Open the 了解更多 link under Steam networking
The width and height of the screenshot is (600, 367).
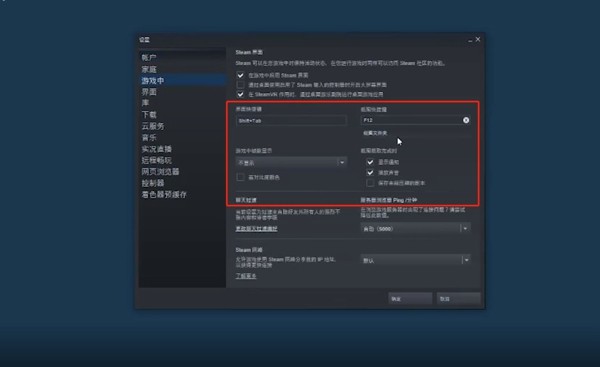pos(246,276)
